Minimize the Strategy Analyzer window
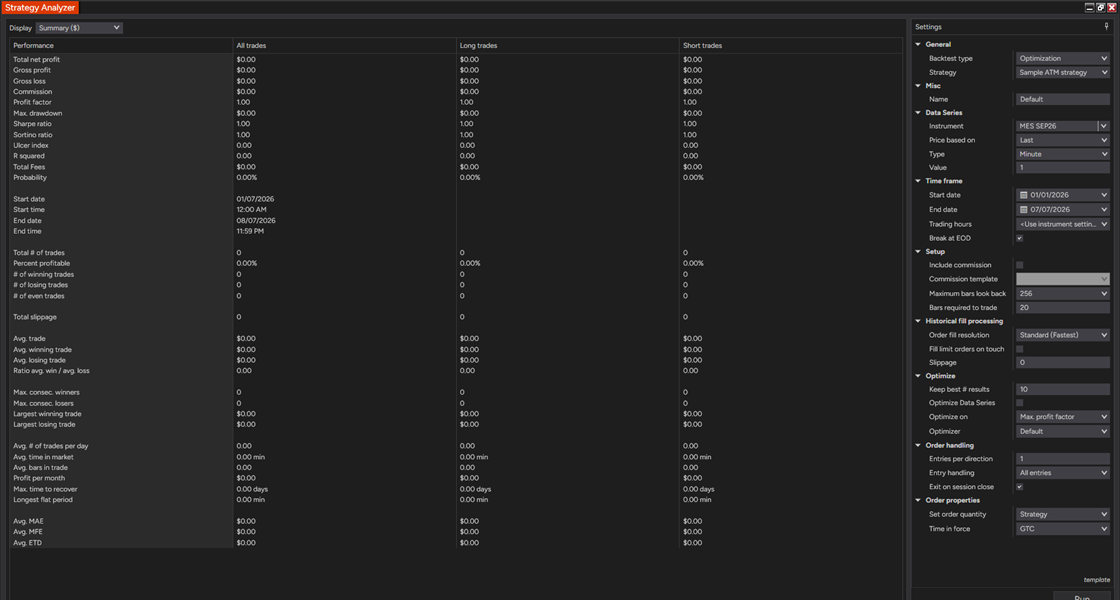Viewport: 1120px width, 600px height. 1089,8
